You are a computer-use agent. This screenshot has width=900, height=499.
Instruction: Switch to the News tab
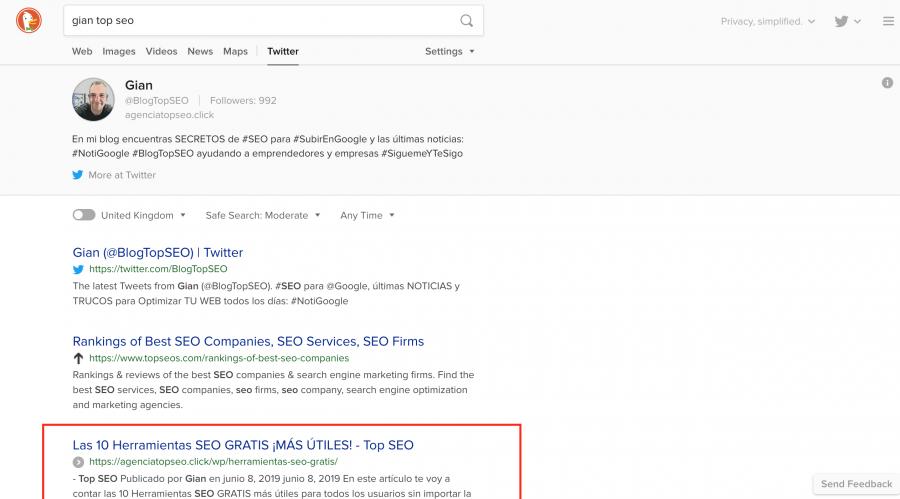tap(200, 51)
